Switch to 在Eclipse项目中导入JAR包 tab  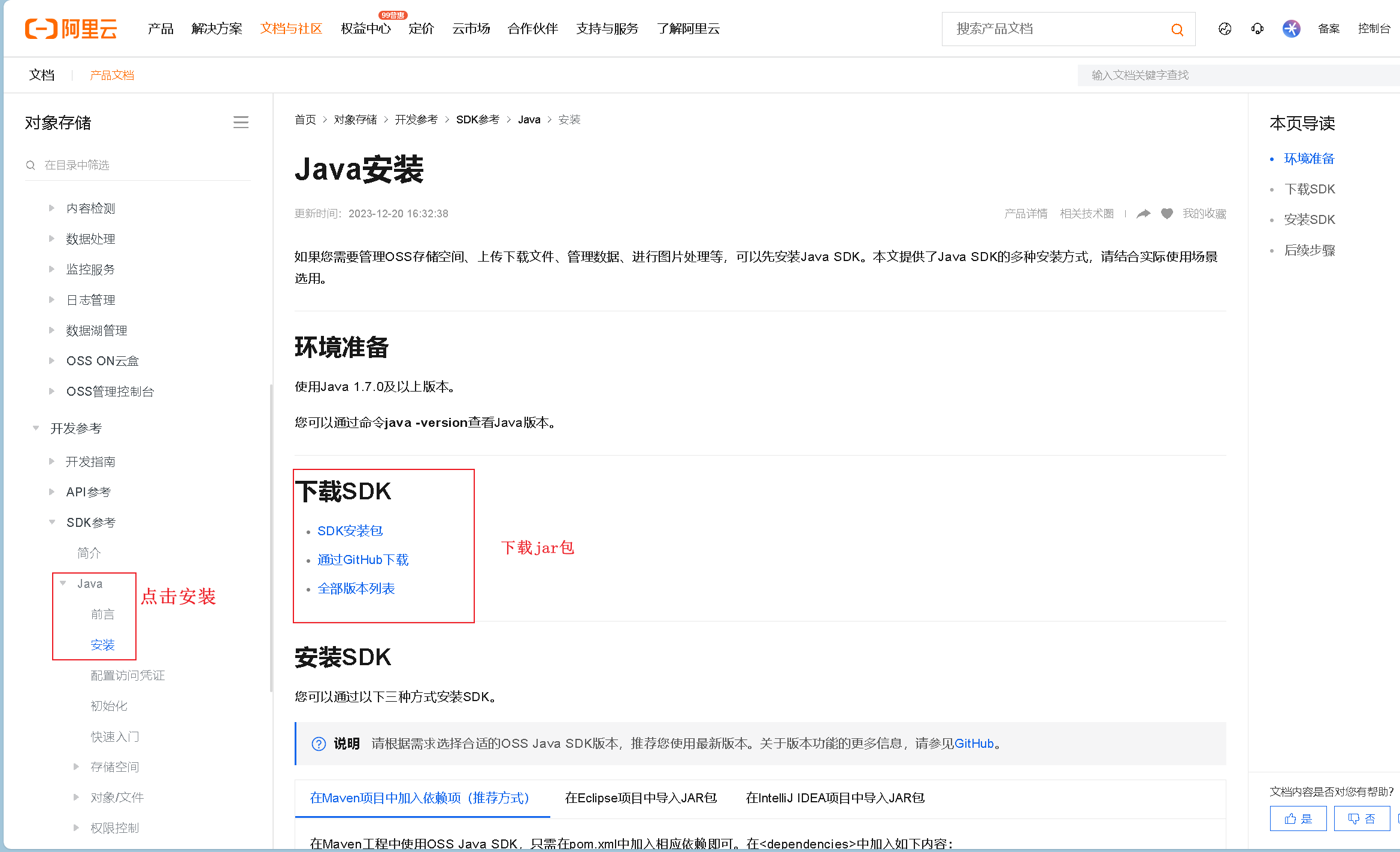(x=641, y=798)
